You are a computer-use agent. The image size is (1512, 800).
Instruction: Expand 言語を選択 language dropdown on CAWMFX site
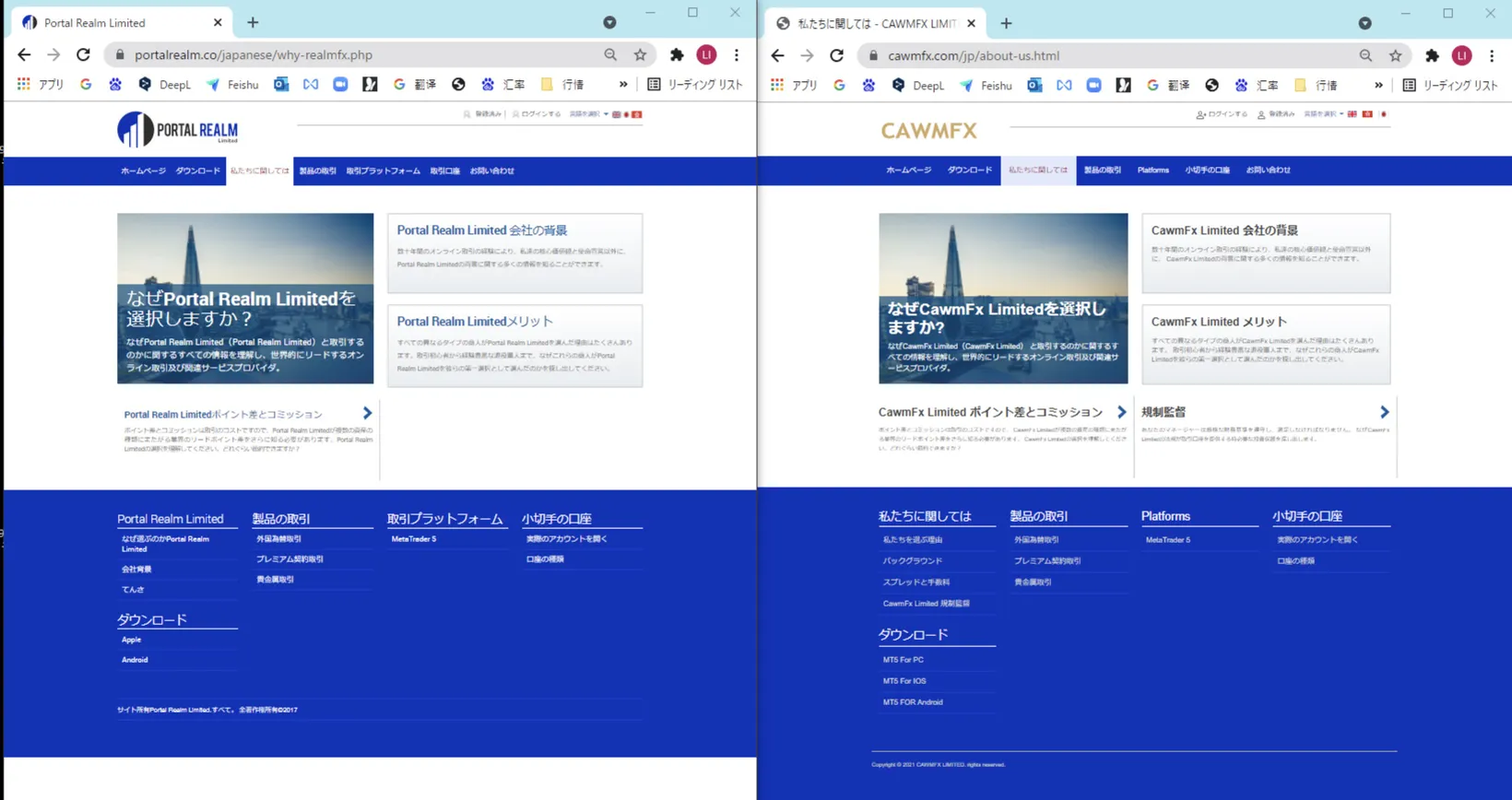point(1323,114)
